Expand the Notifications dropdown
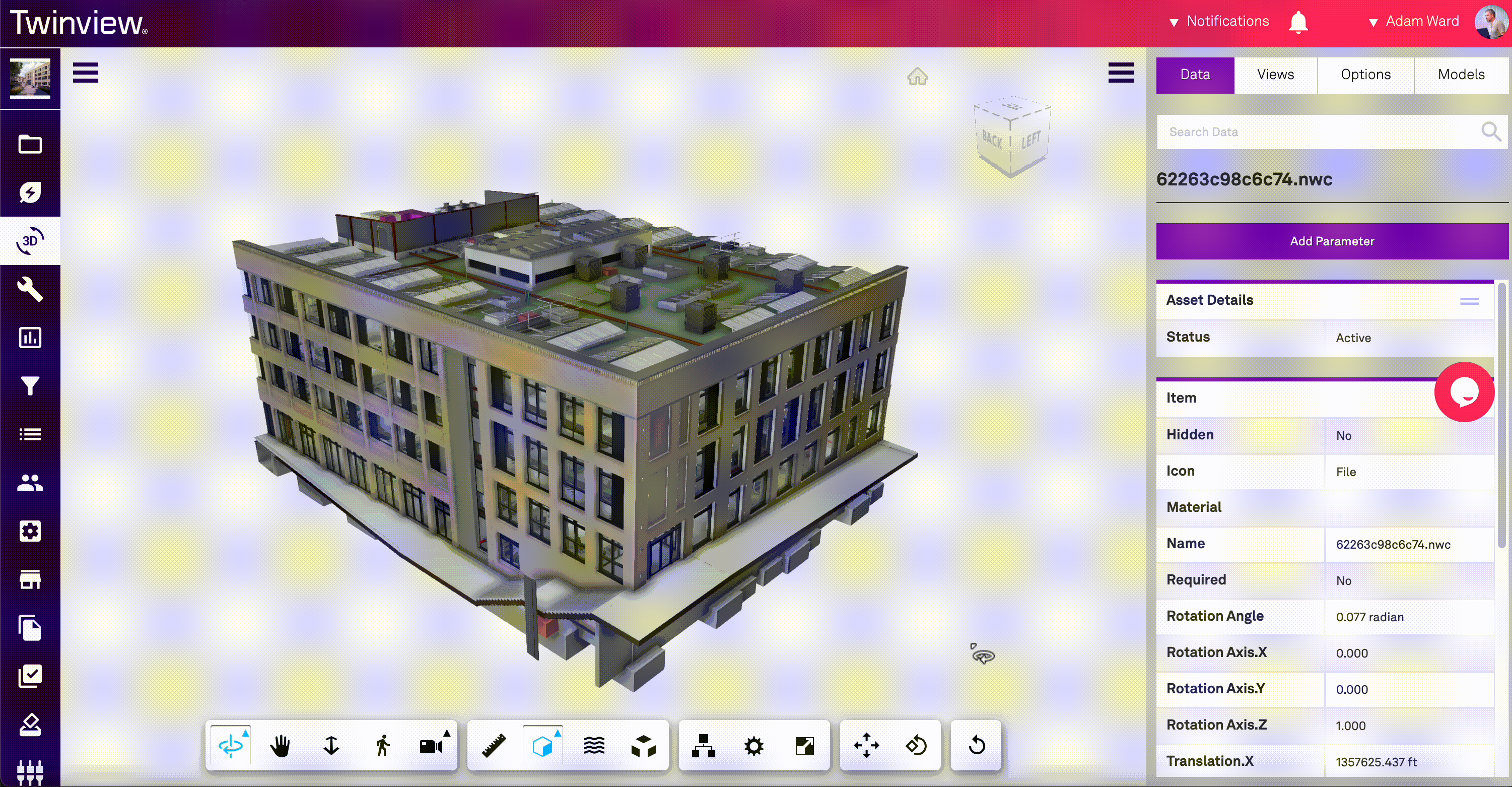This screenshot has width=1512, height=787. tap(1227, 22)
